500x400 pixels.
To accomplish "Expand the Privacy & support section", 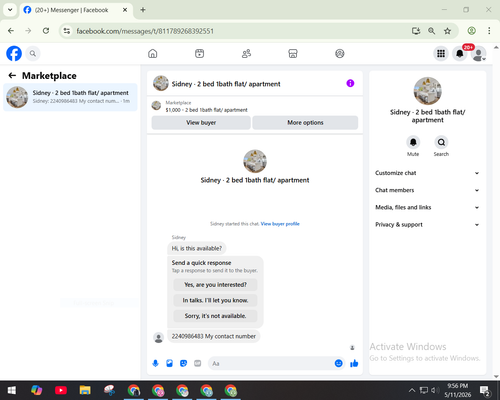I will pyautogui.click(x=427, y=225).
